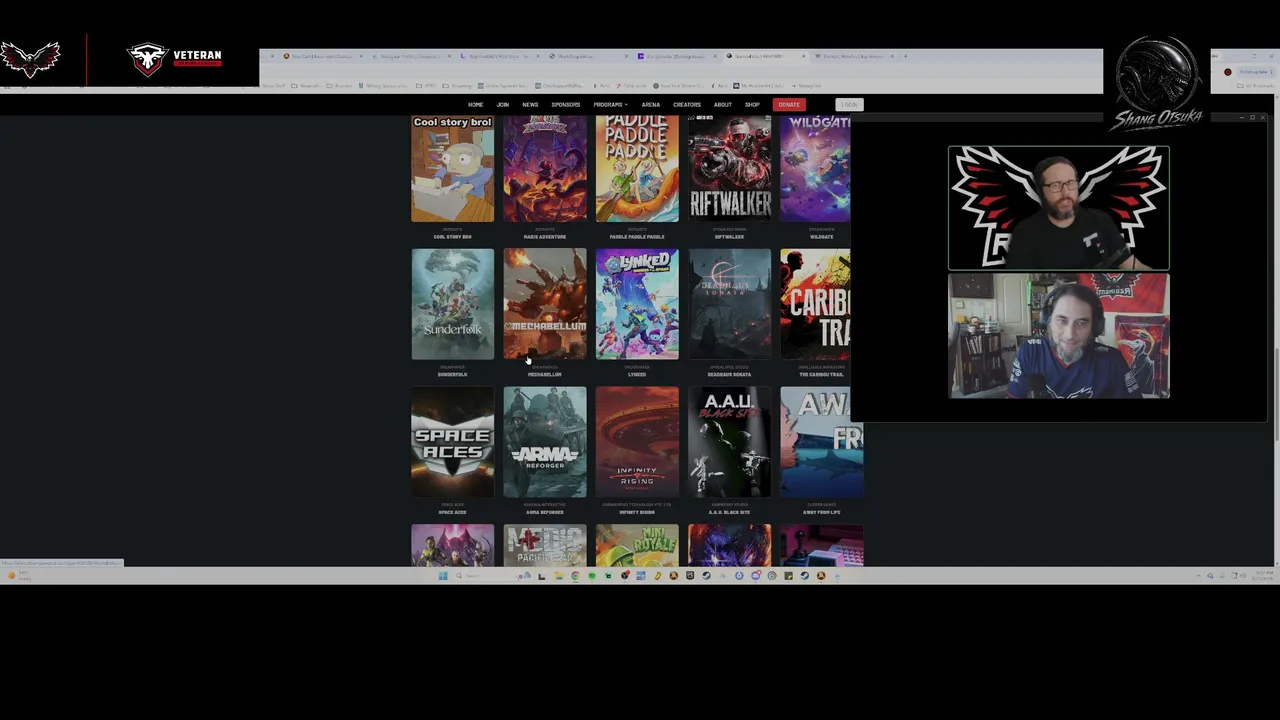Click the 'RIFTWALKER' title text under cover
Image resolution: width=1280 pixels, height=720 pixels.
coord(730,237)
